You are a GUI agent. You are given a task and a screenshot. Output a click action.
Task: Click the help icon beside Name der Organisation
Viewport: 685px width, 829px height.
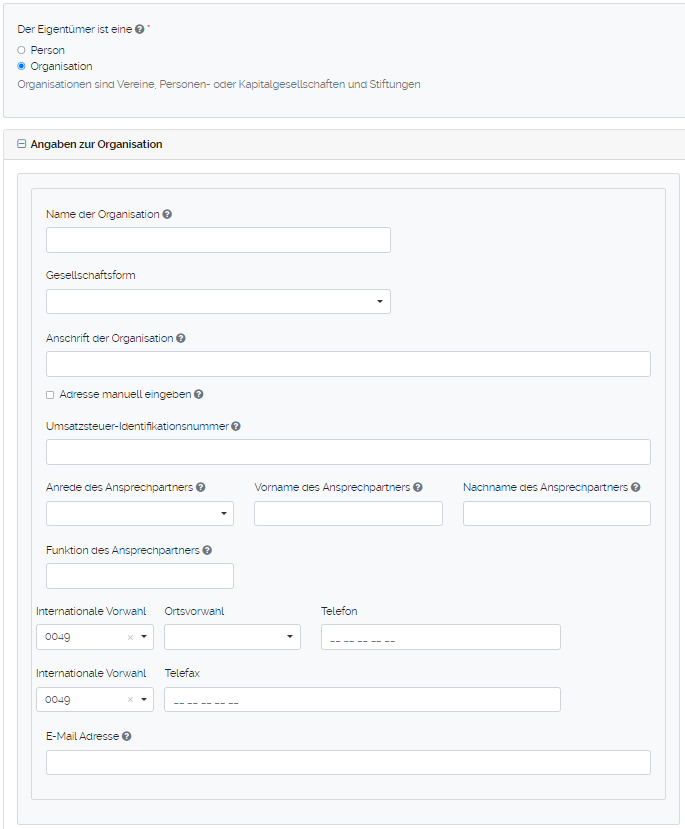(166, 214)
